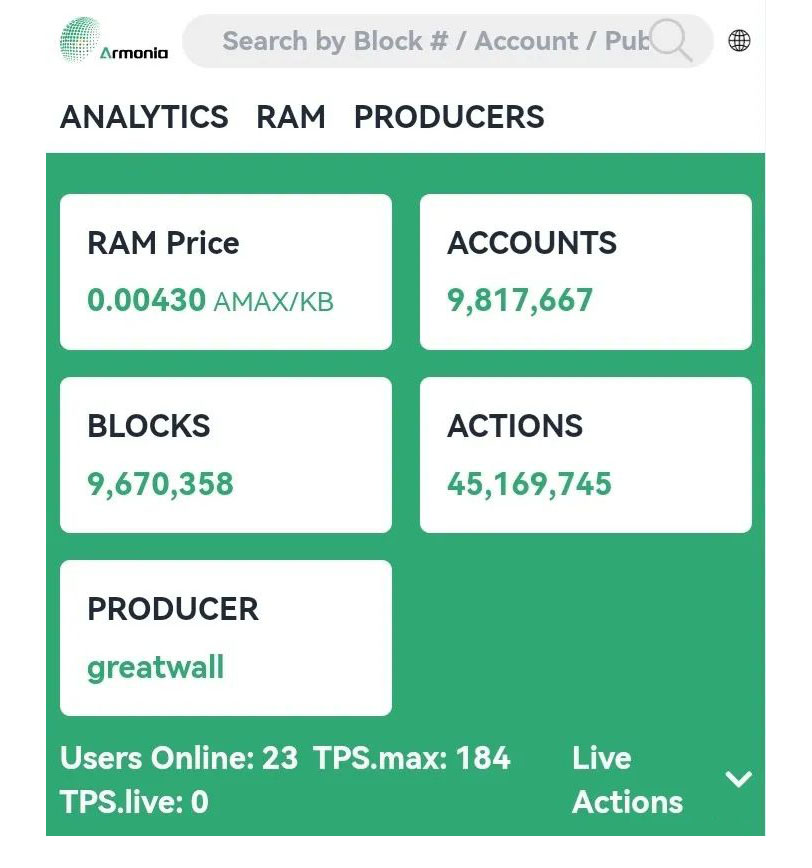
Task: Click the 45,169,745 actions count
Action: point(529,484)
